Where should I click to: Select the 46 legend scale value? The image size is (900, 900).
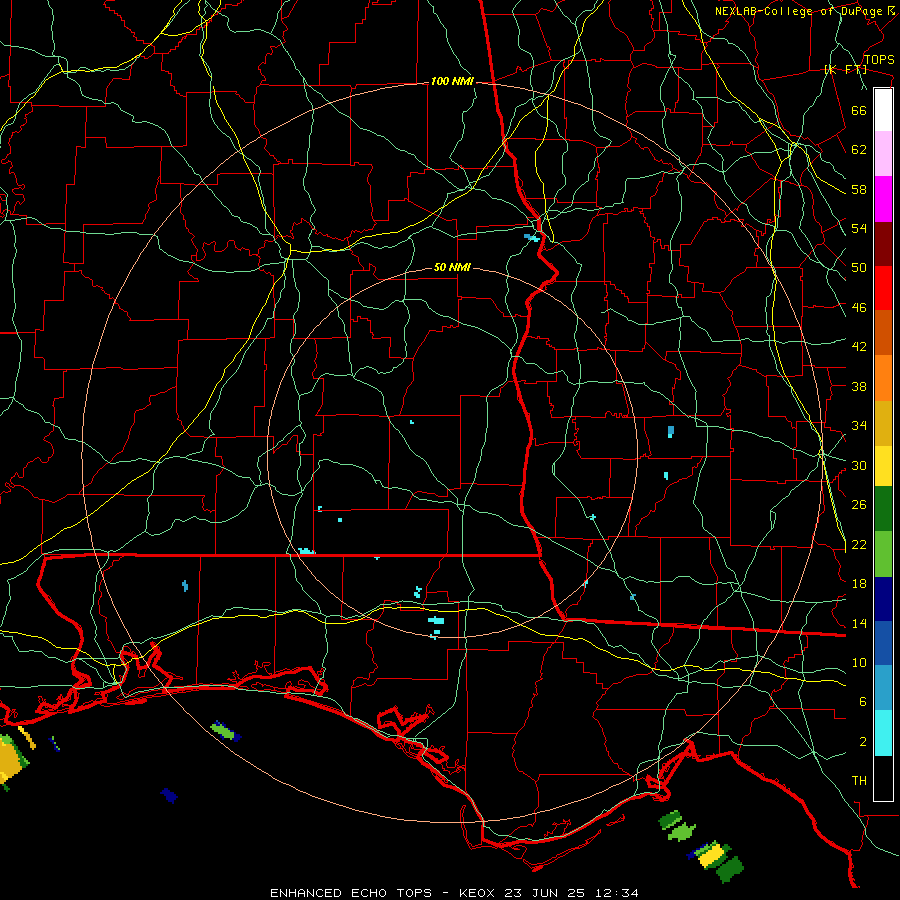pyautogui.click(x=859, y=308)
